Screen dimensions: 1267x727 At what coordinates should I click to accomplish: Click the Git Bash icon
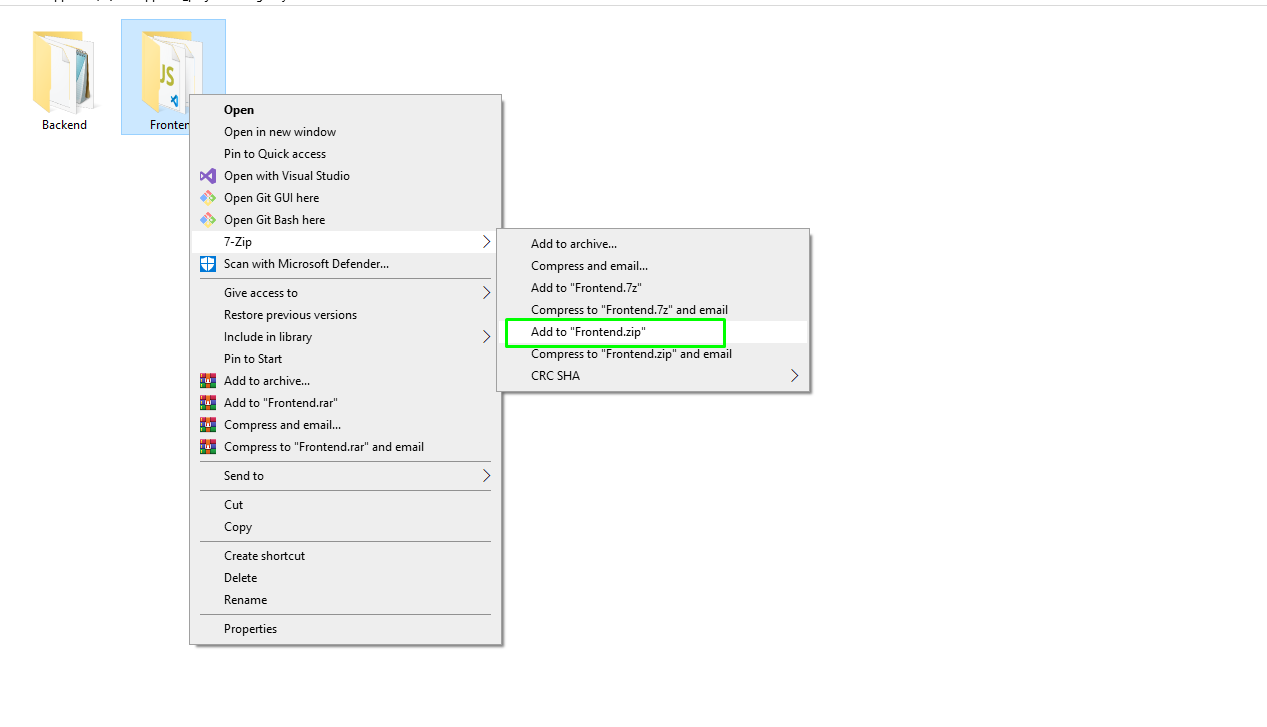[208, 220]
